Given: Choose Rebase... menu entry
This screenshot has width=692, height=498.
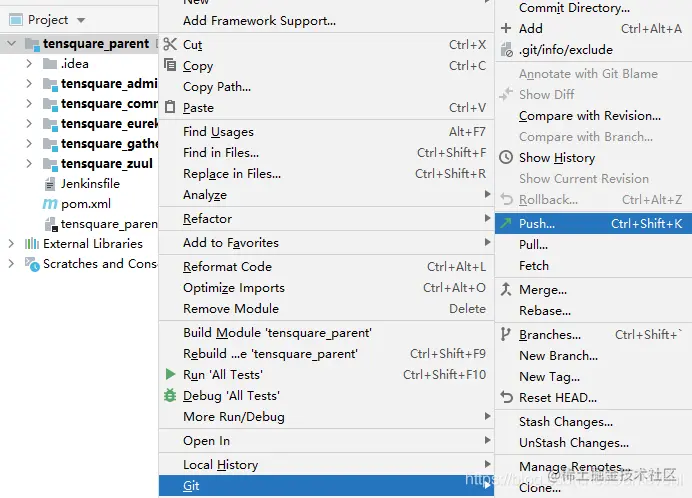Looking at the screenshot, I should pos(593,311).
